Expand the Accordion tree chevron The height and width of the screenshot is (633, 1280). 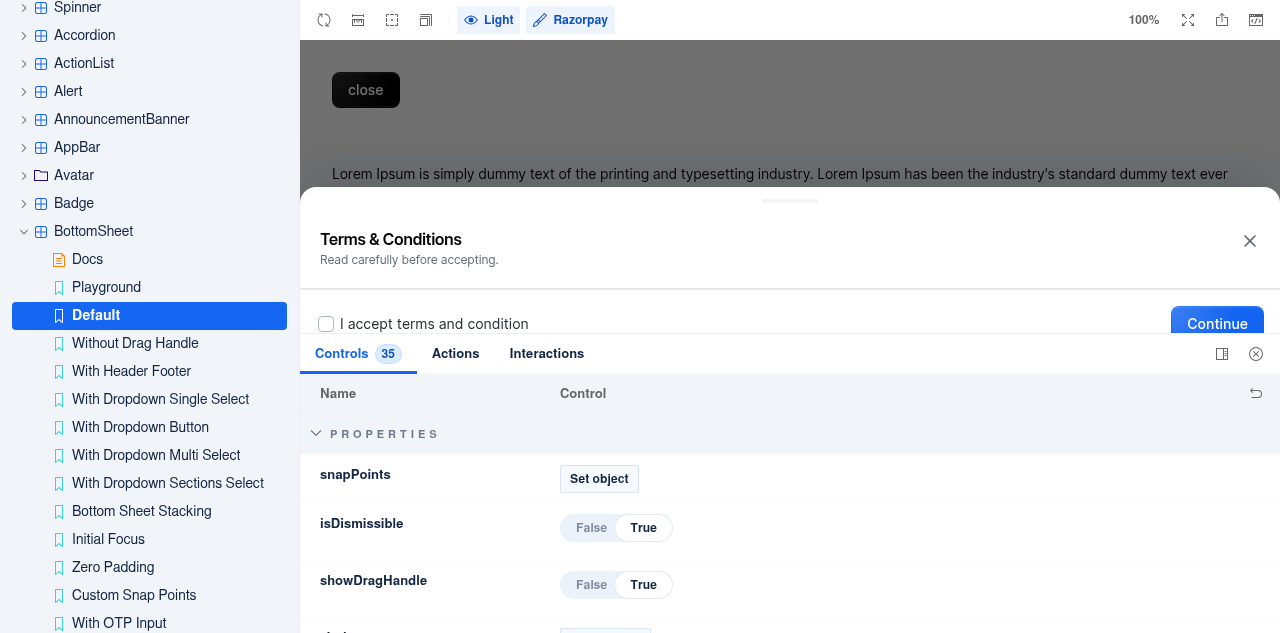click(x=24, y=35)
